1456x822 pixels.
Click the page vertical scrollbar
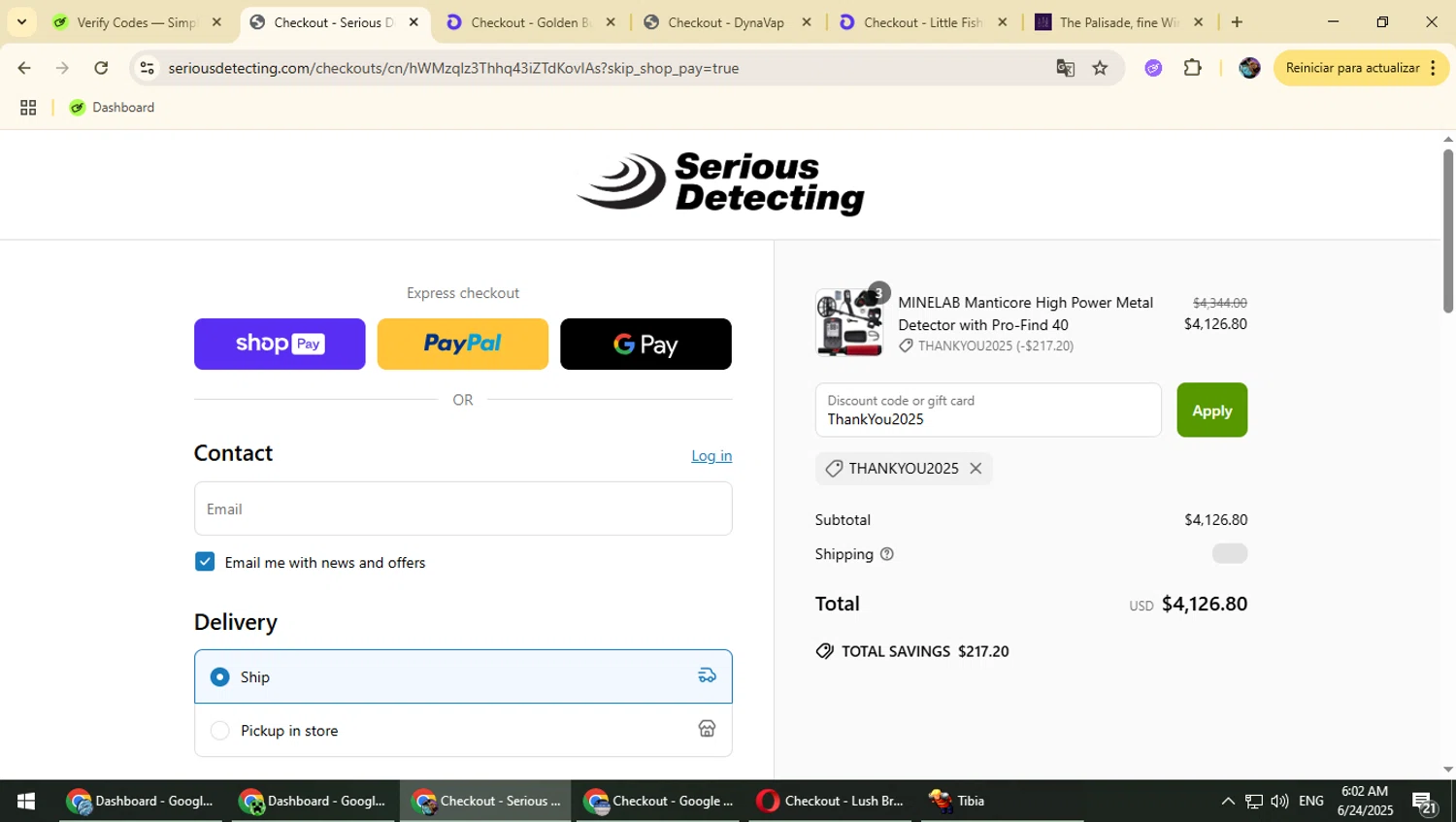click(1447, 231)
